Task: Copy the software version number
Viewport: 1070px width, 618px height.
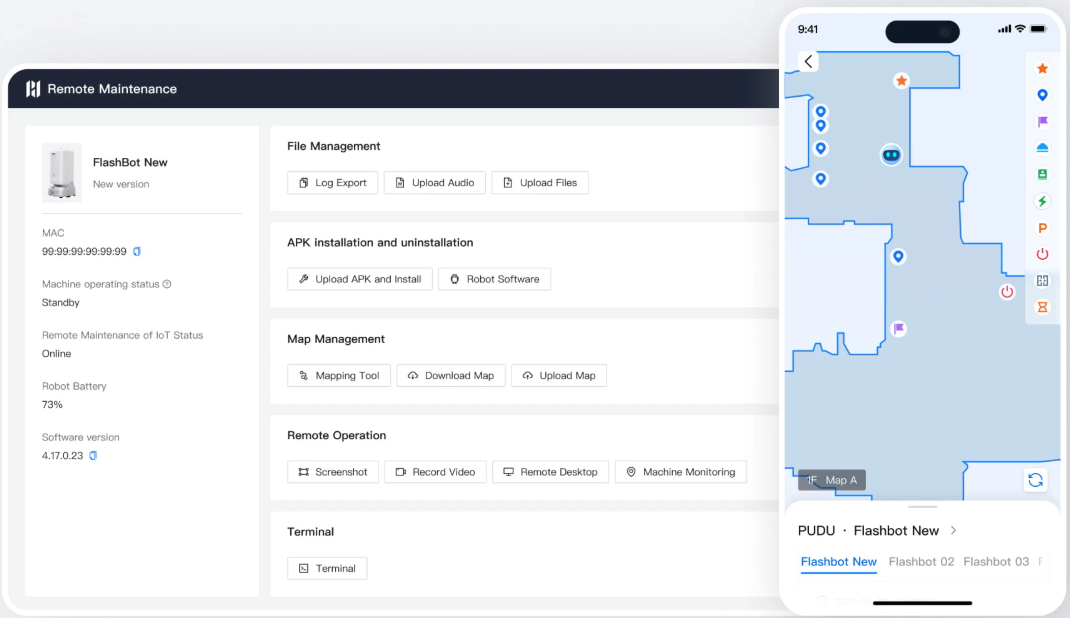Action: point(93,456)
